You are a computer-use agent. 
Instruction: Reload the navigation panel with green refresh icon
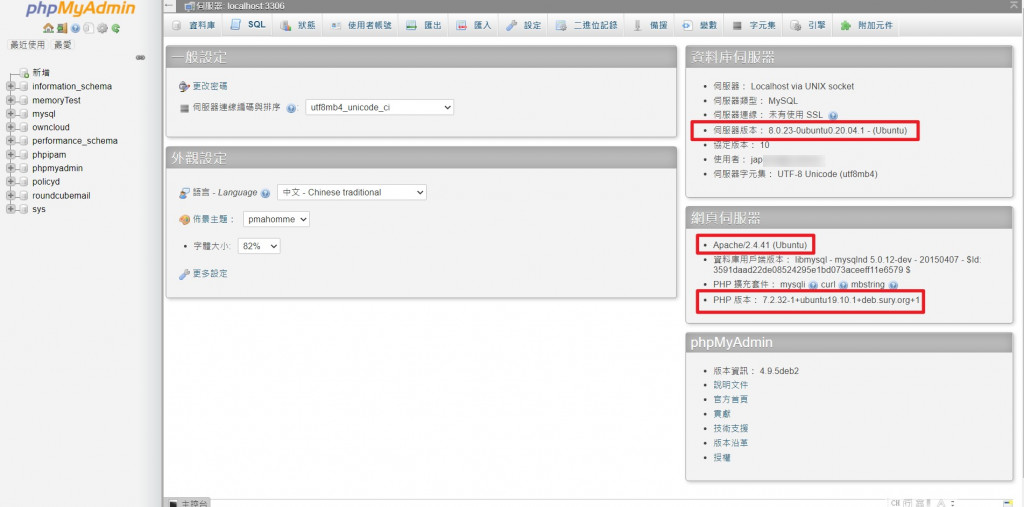tap(116, 29)
